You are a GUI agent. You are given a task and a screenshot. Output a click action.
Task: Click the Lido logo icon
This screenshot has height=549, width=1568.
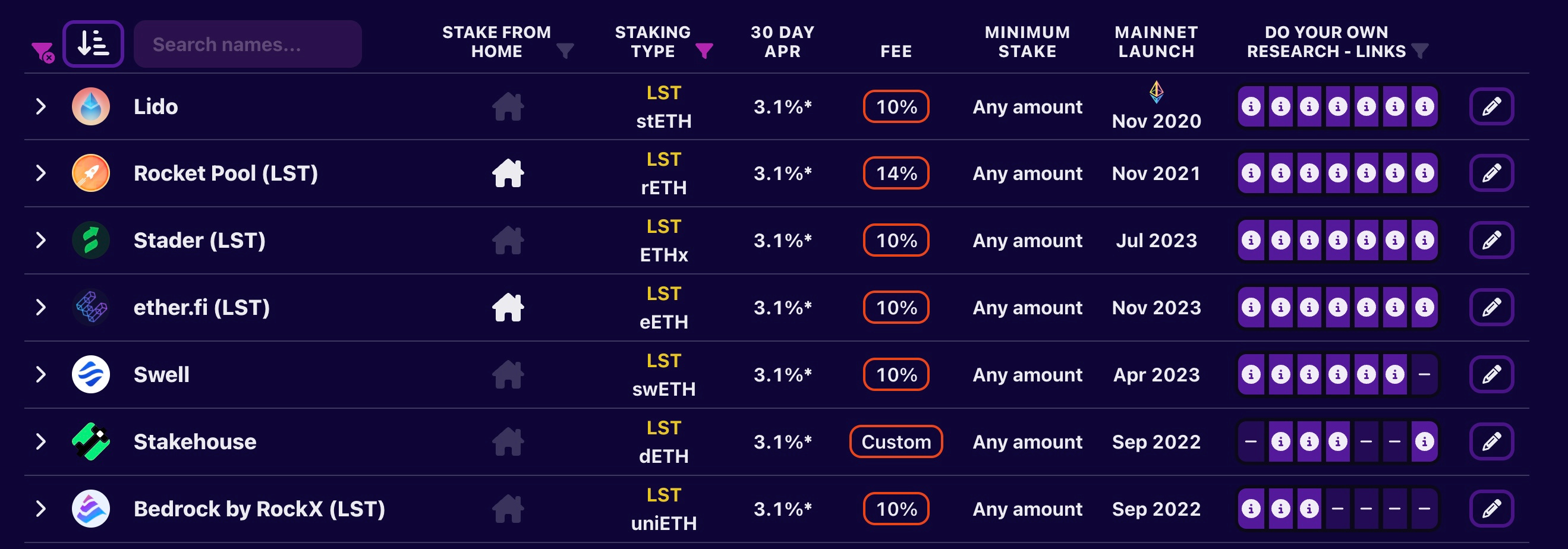(91, 106)
